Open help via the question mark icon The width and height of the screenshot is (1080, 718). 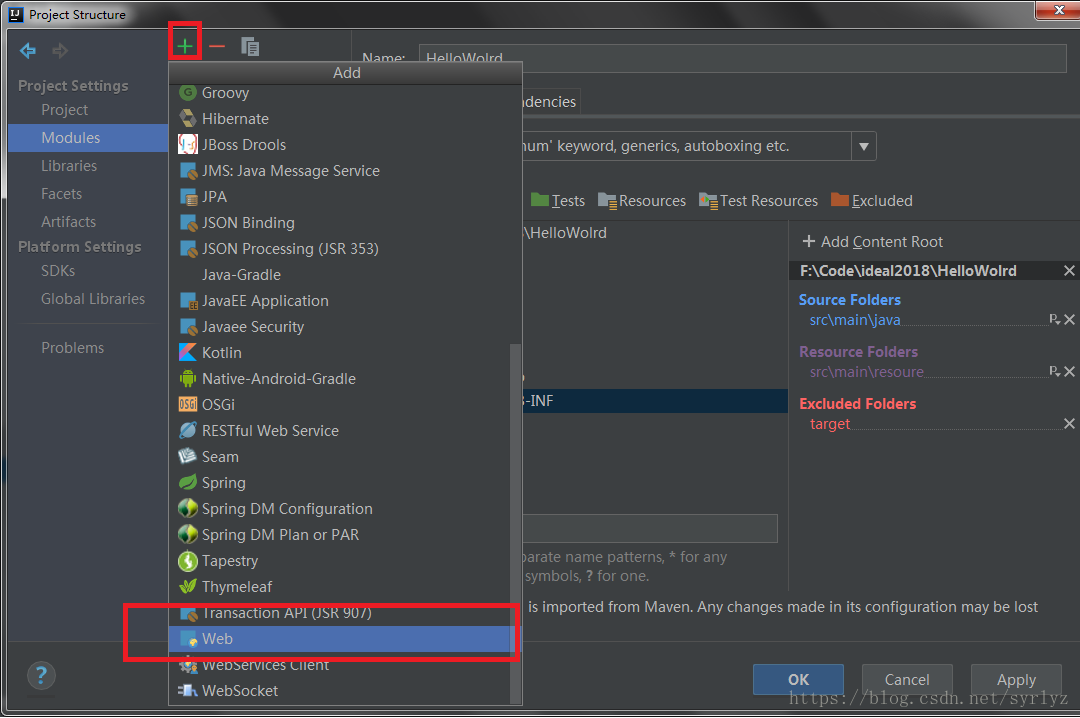click(41, 675)
